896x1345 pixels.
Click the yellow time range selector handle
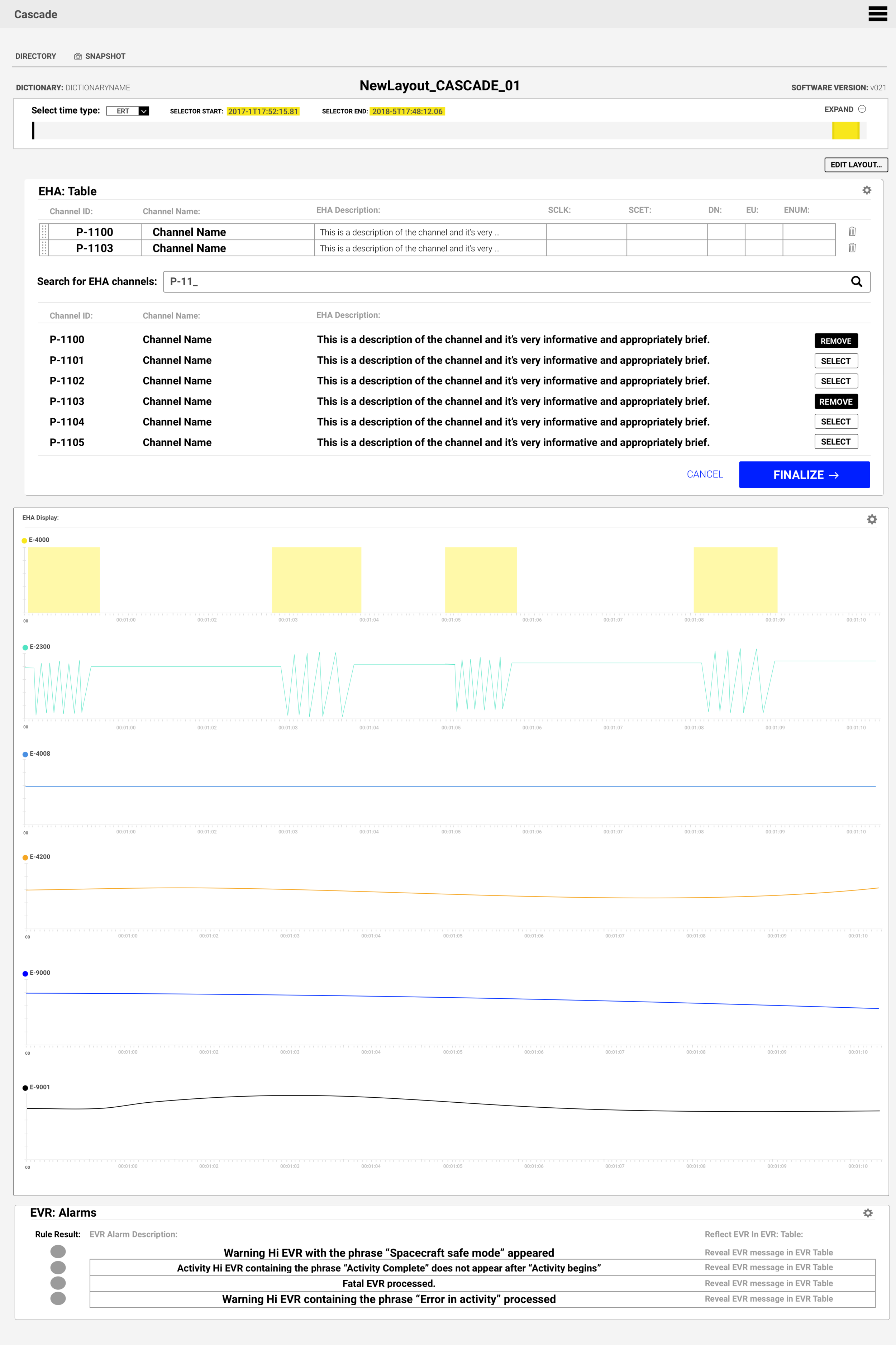point(846,130)
